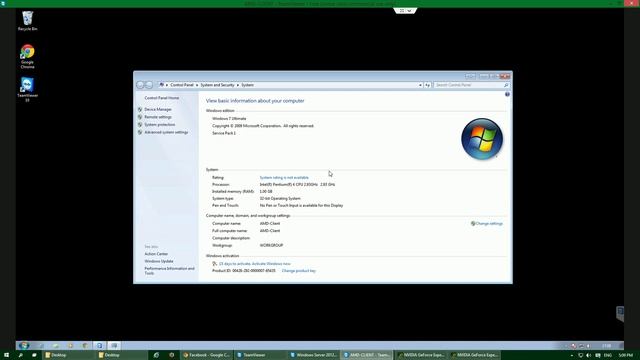The width and height of the screenshot is (640, 360).
Task: Open the host taskbar search icon
Action: coord(20,355)
